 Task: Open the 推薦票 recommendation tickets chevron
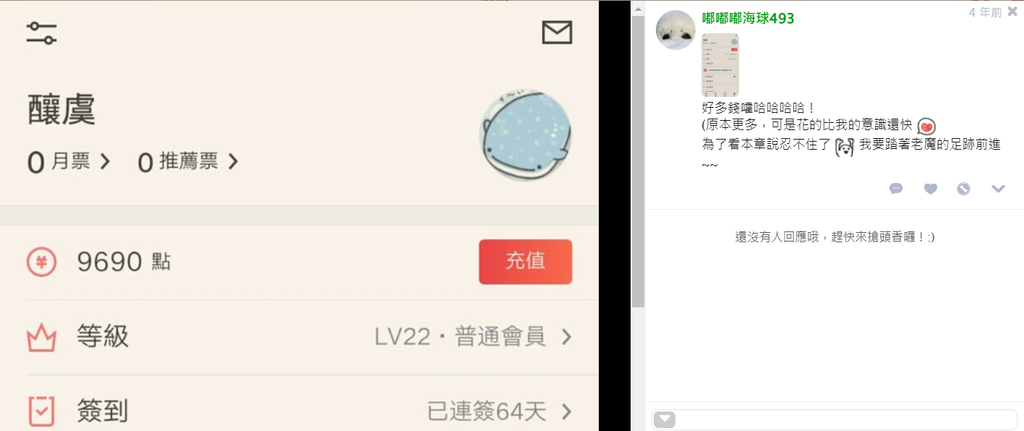tap(233, 161)
